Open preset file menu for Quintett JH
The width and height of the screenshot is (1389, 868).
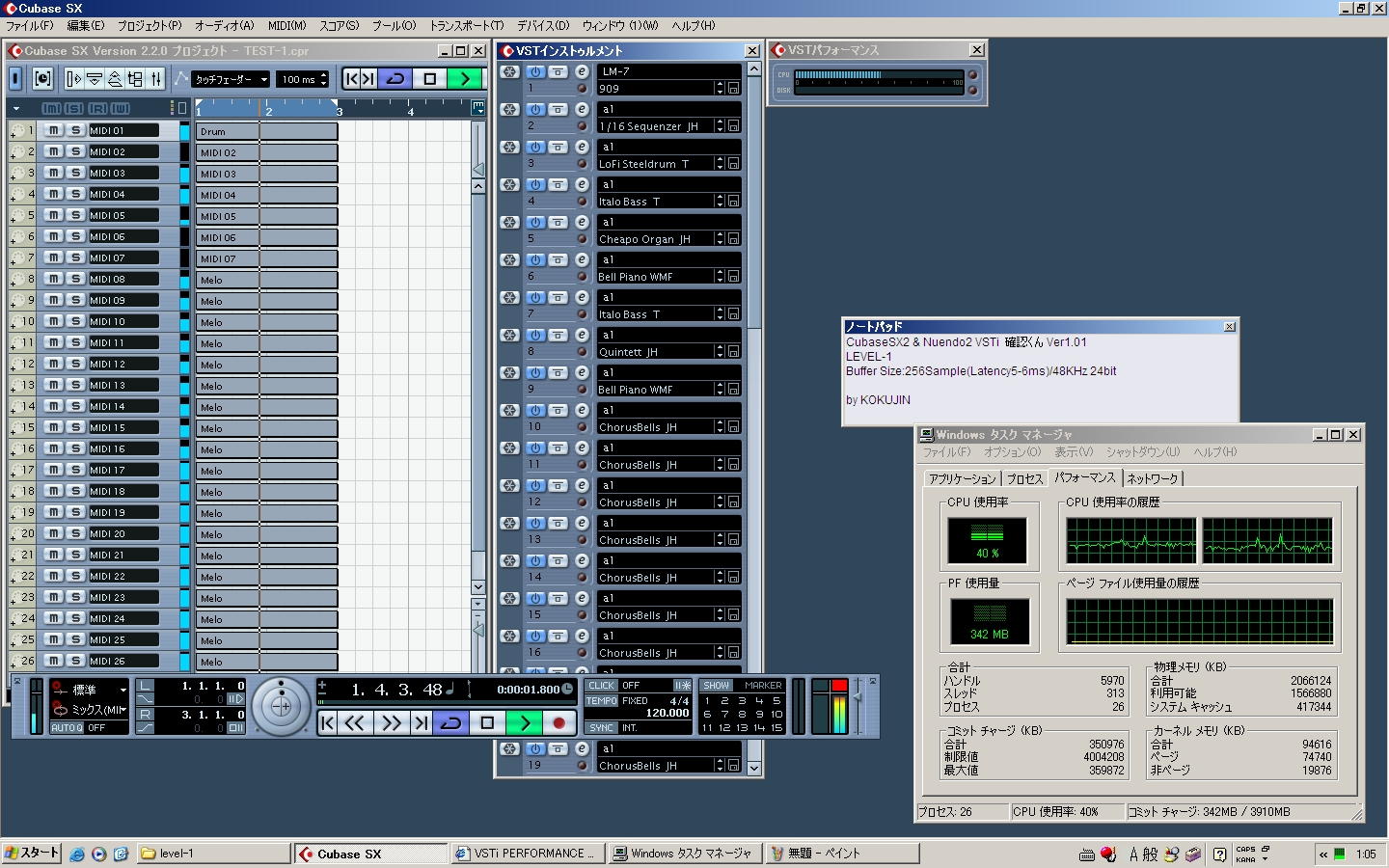734,352
